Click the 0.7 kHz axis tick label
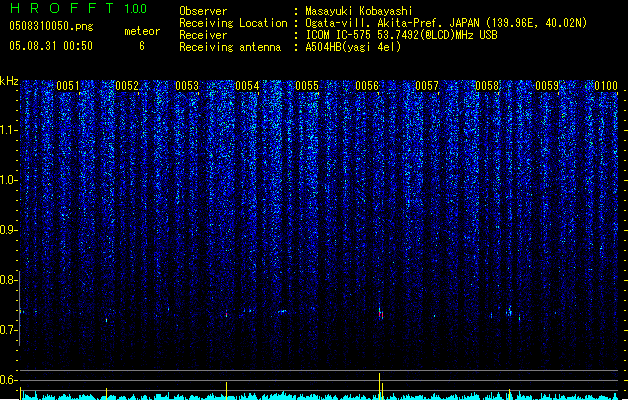 coord(9,330)
